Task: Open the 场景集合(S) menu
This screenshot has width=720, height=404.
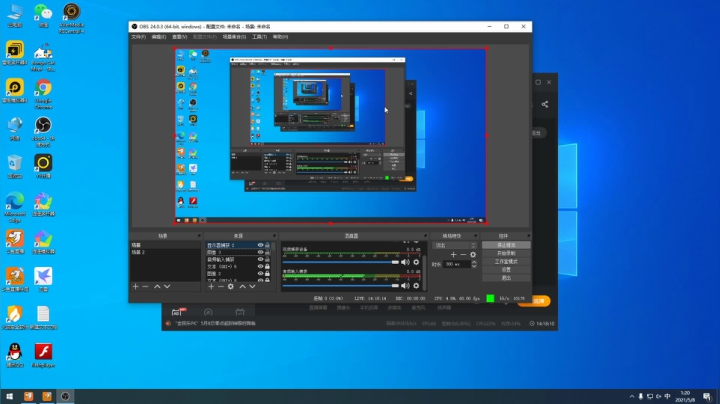Action: (x=234, y=37)
